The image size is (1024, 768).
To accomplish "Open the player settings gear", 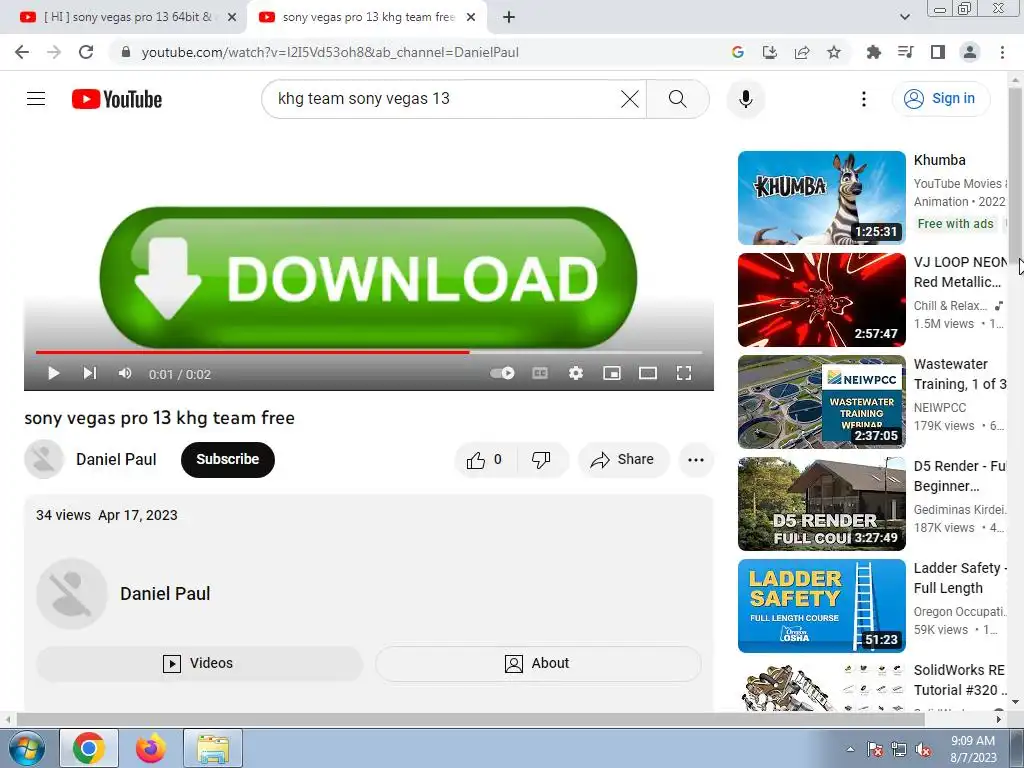I will pyautogui.click(x=575, y=373).
